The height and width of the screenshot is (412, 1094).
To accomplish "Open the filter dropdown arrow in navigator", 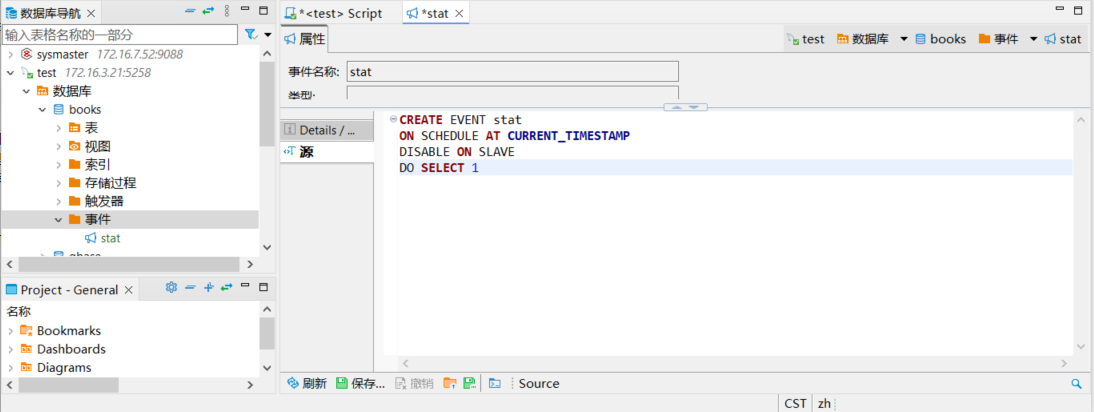I will tap(267, 34).
